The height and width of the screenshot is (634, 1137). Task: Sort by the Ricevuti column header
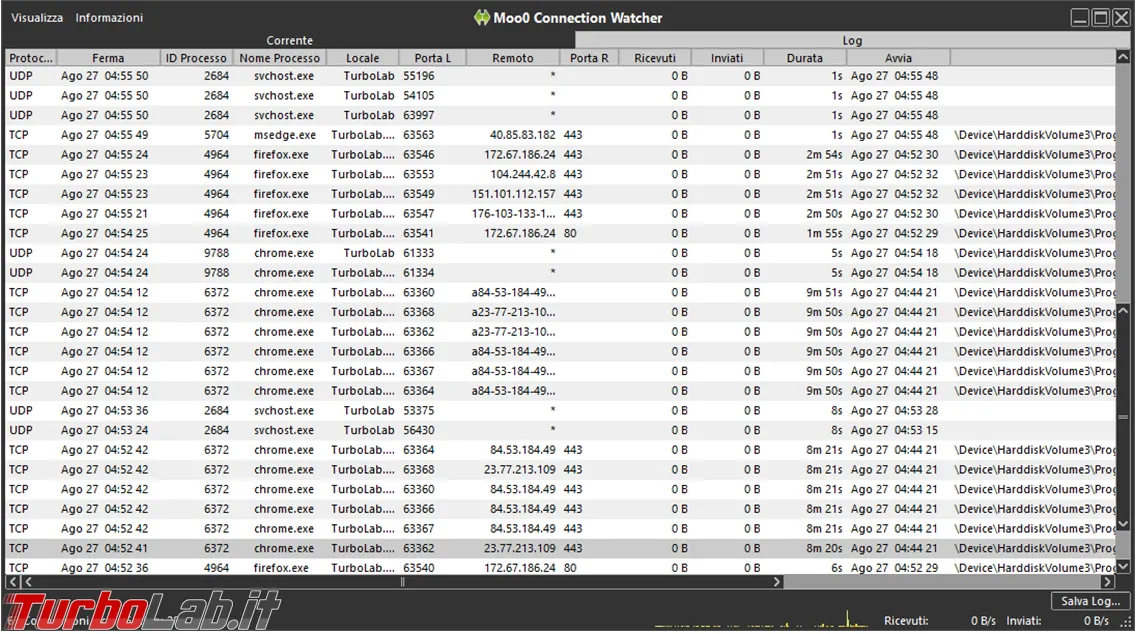(654, 58)
